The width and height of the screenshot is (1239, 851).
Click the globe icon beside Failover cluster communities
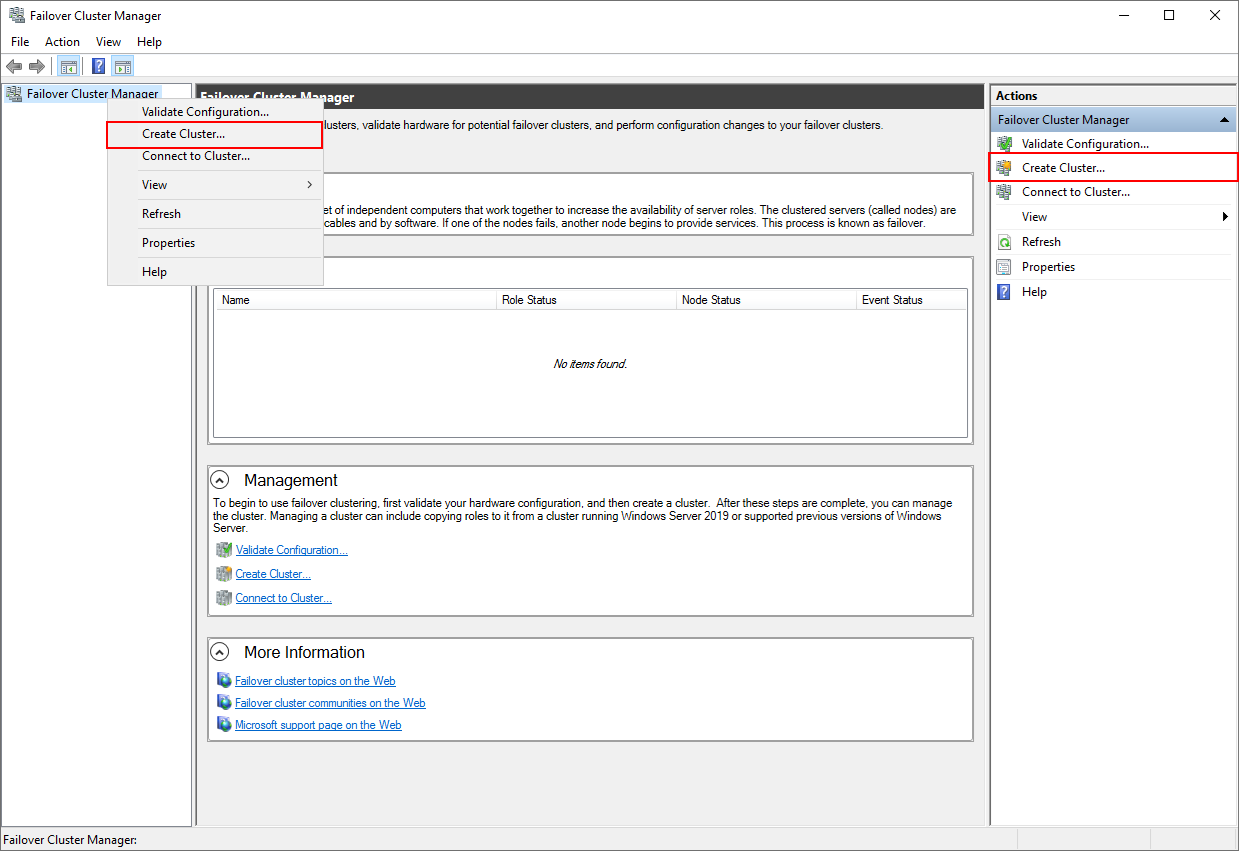[224, 703]
